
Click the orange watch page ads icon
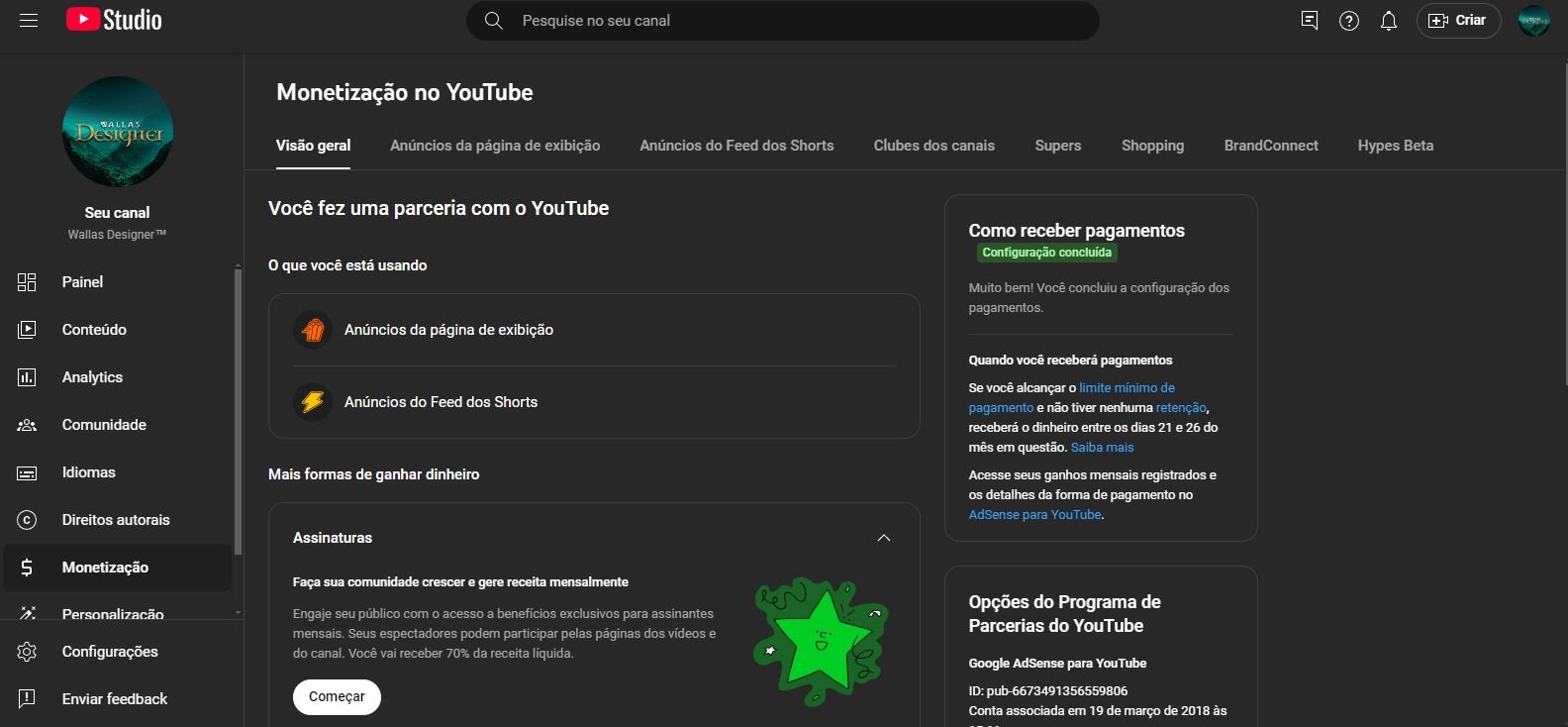click(313, 330)
